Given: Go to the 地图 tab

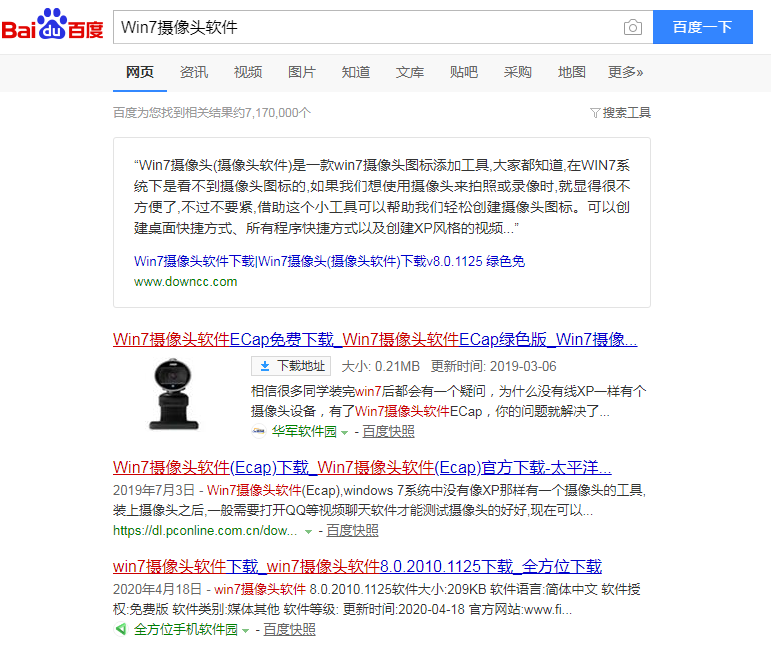Looking at the screenshot, I should 572,72.
